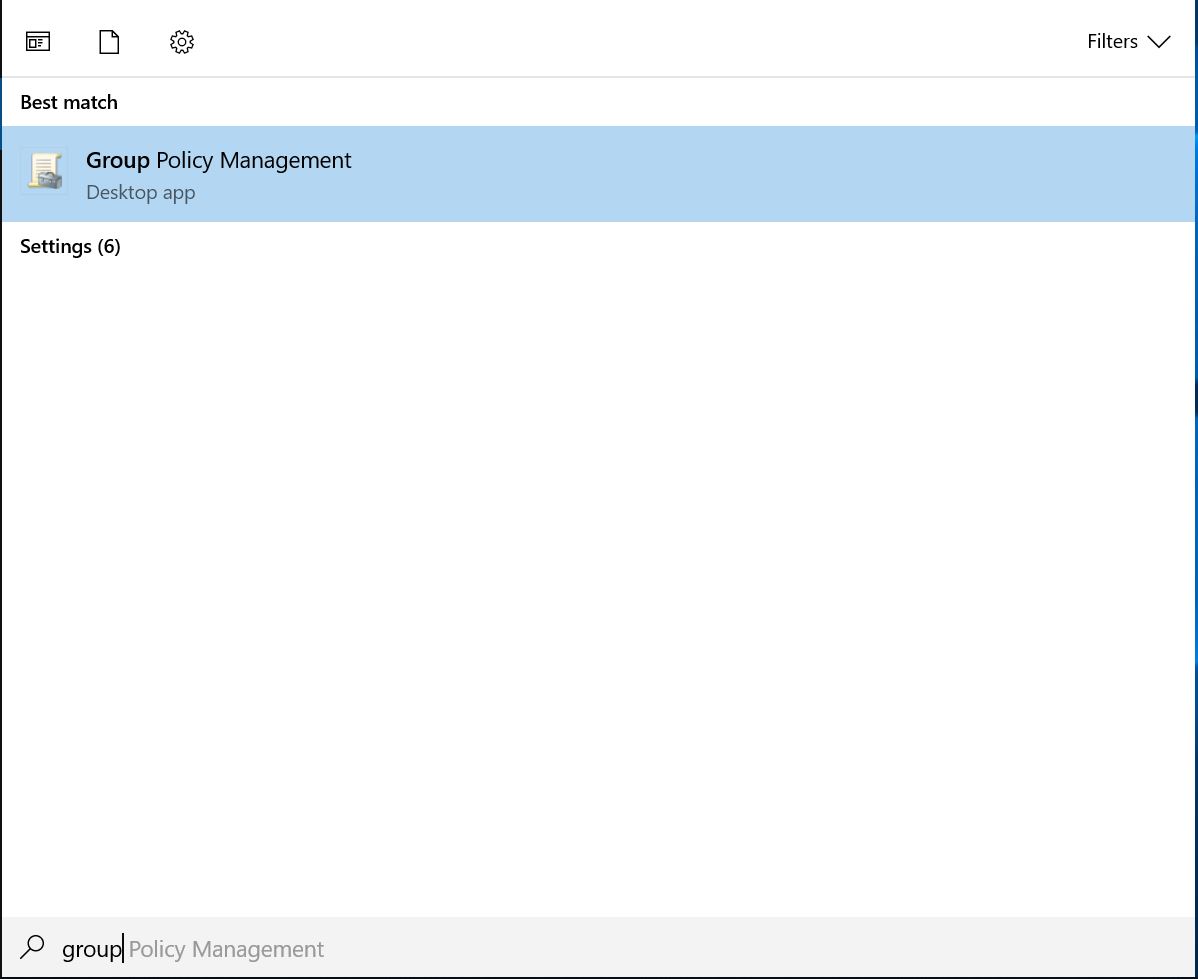The height and width of the screenshot is (979, 1198).
Task: Expand the Settings (6) results section
Action: [x=70, y=246]
